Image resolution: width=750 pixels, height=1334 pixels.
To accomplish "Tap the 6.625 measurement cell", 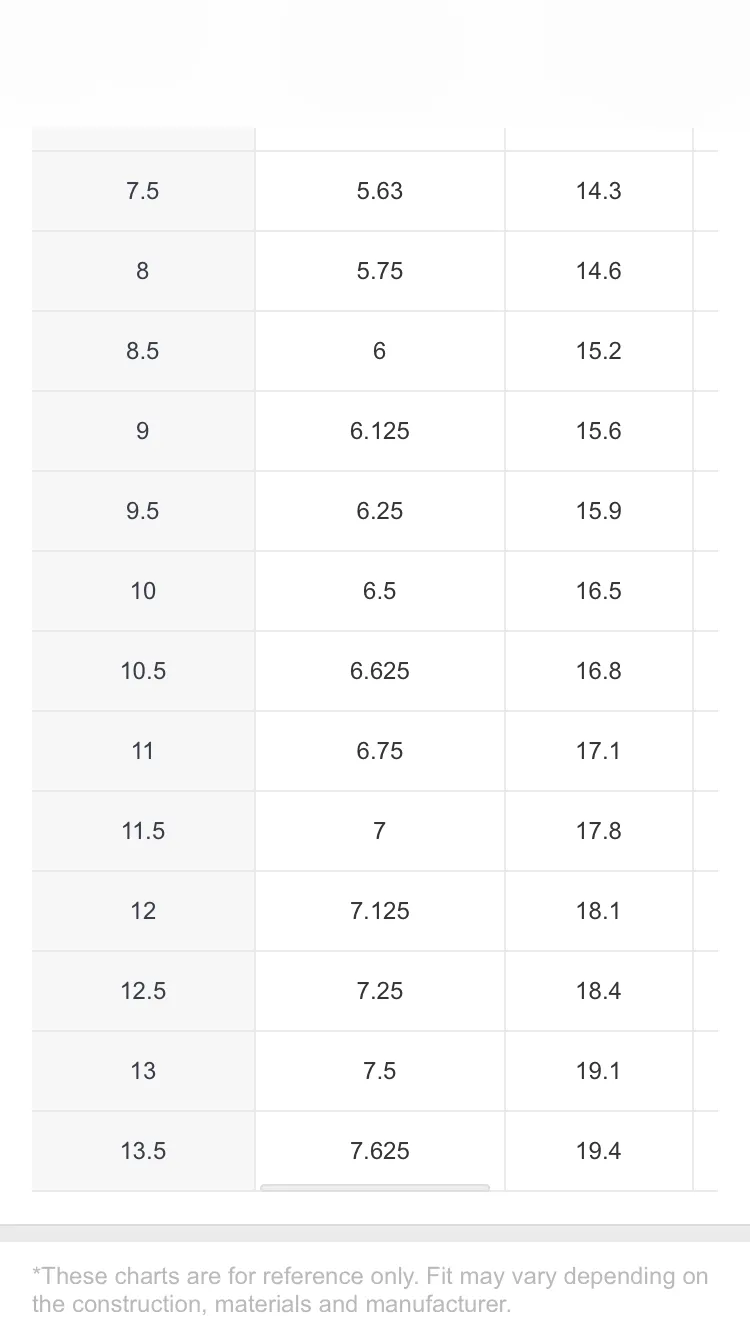I will pyautogui.click(x=380, y=671).
